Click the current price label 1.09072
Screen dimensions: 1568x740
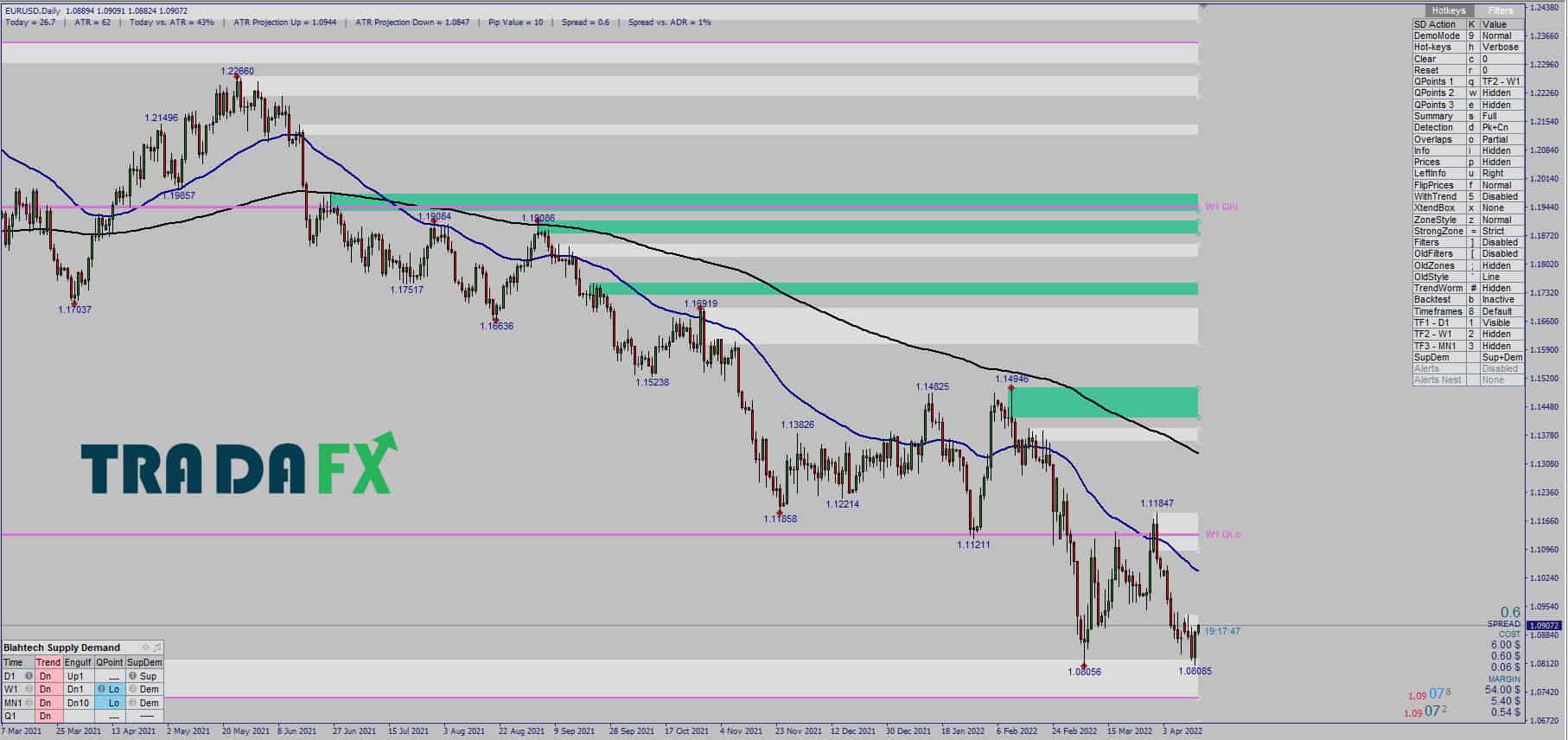(x=1544, y=625)
